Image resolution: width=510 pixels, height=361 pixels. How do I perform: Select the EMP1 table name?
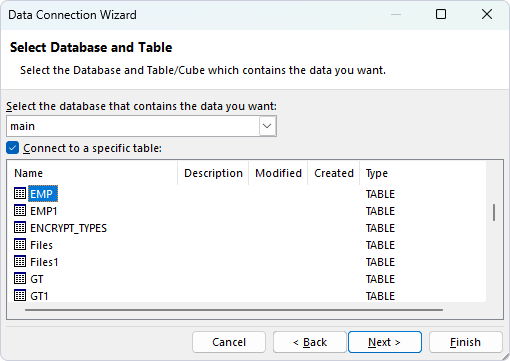(x=44, y=211)
